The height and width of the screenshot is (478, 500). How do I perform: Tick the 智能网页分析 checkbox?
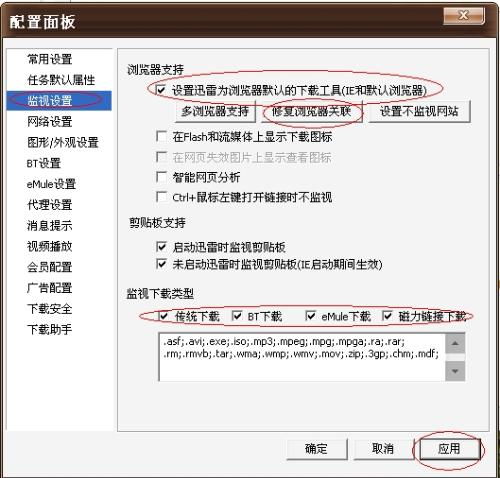[x=161, y=177]
